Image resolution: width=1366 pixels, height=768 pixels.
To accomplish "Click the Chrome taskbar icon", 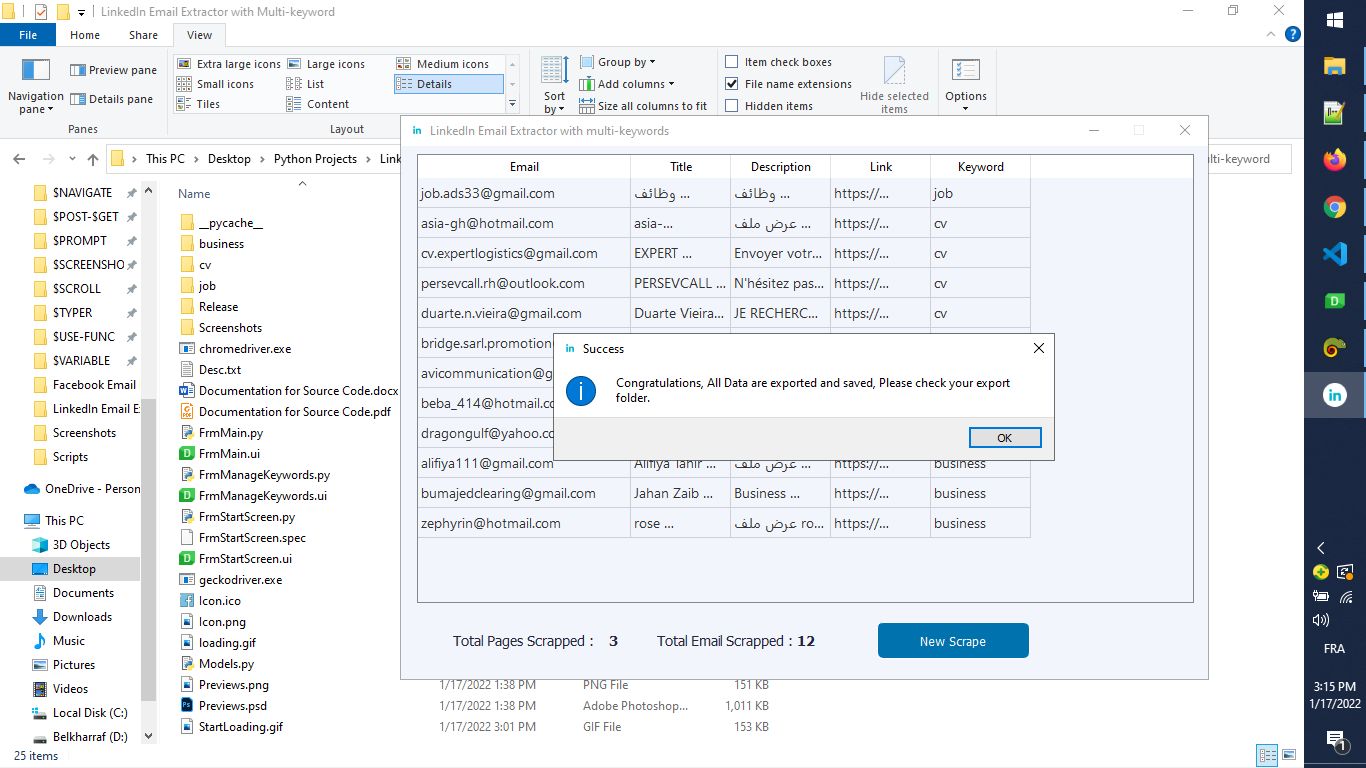I will click(1334, 207).
